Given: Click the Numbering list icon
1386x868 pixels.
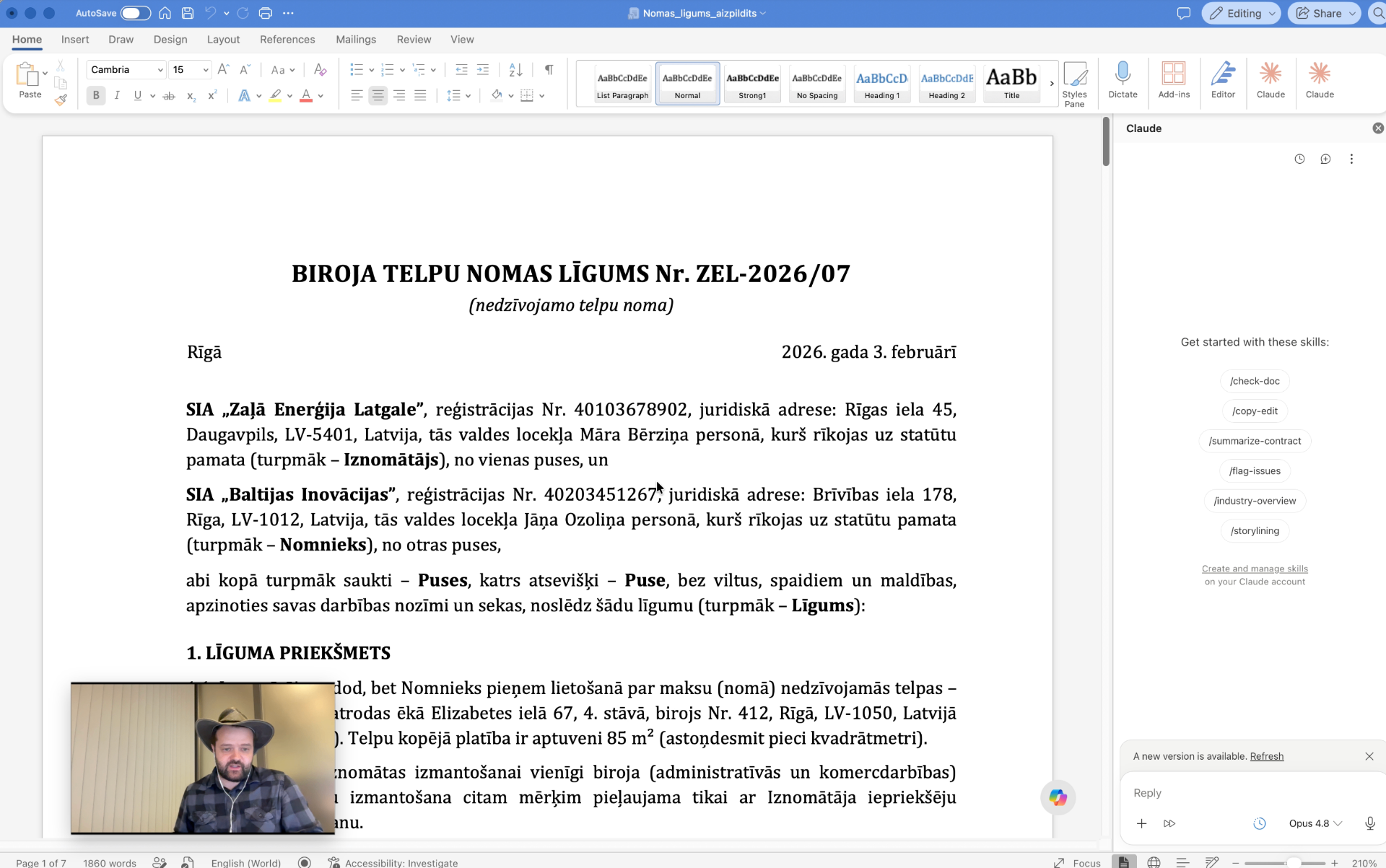Looking at the screenshot, I should tap(387, 70).
